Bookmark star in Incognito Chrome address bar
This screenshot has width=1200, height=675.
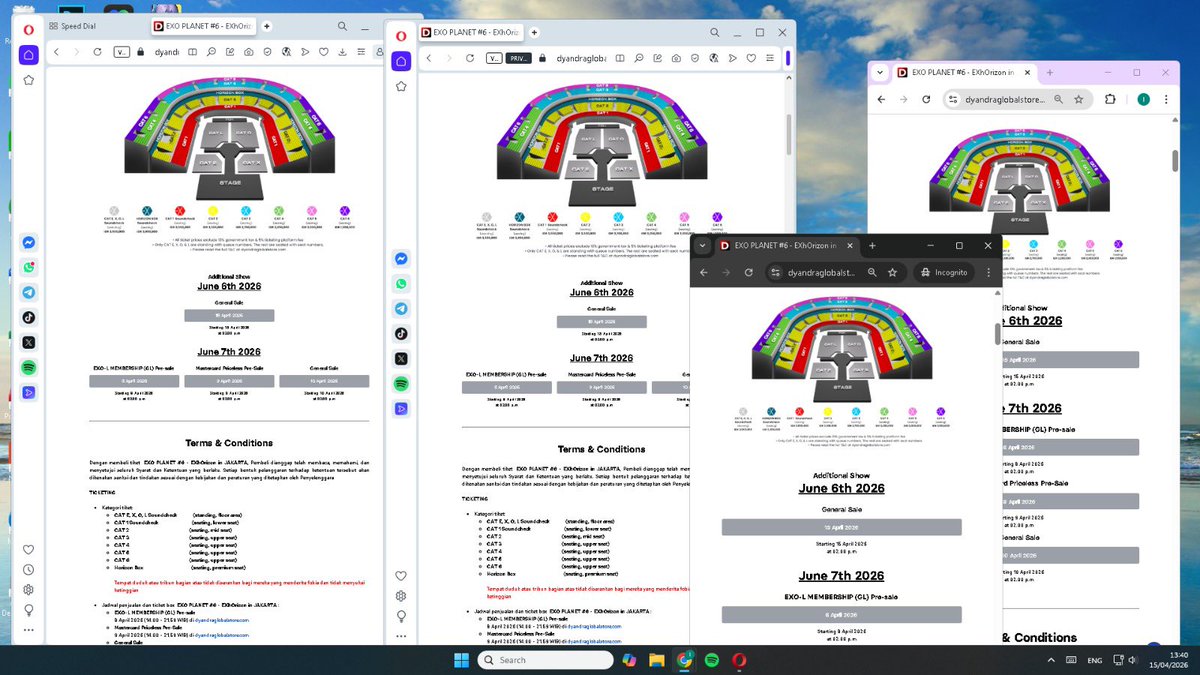point(892,272)
